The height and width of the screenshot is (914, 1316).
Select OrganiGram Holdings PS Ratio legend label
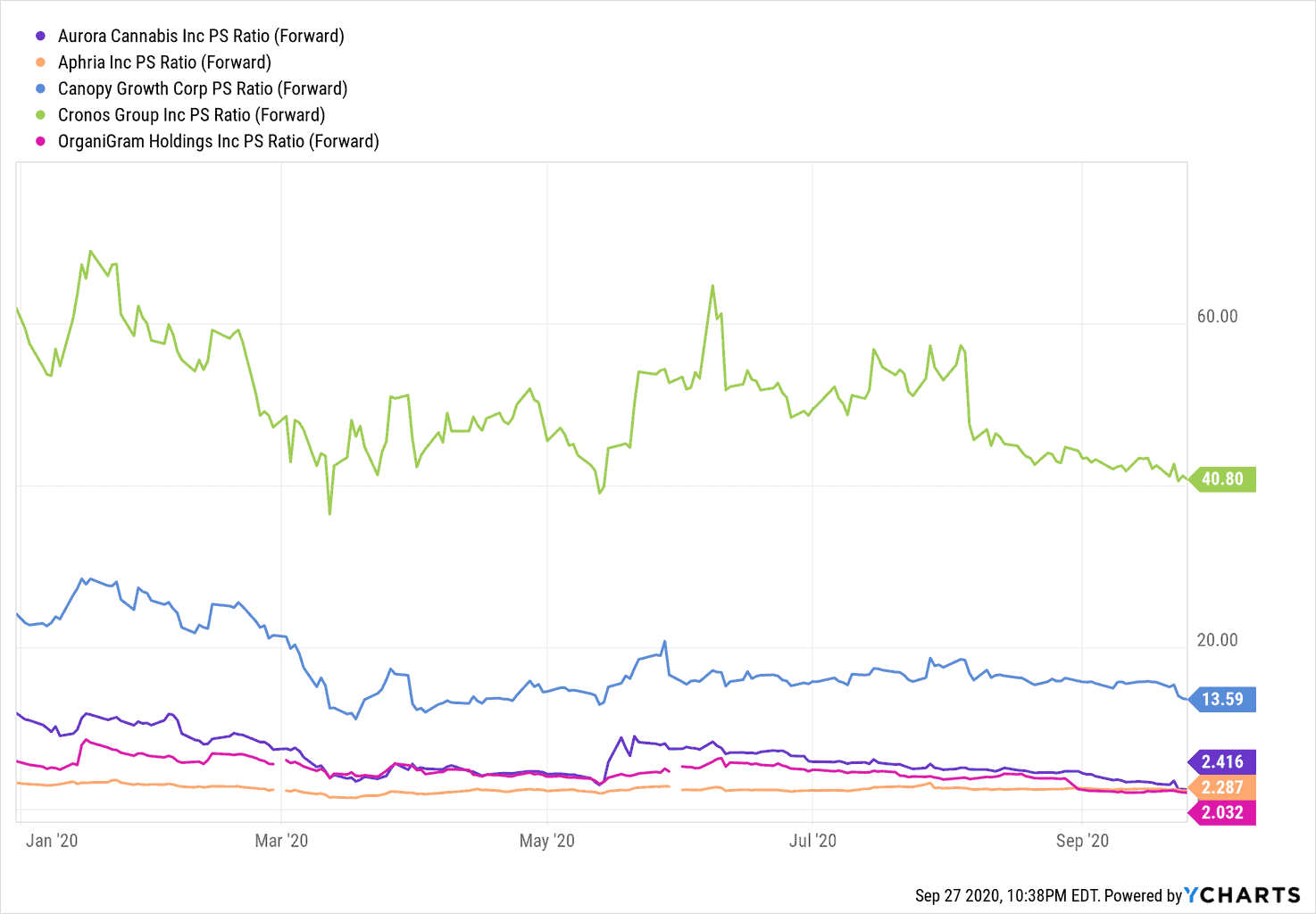(x=218, y=142)
